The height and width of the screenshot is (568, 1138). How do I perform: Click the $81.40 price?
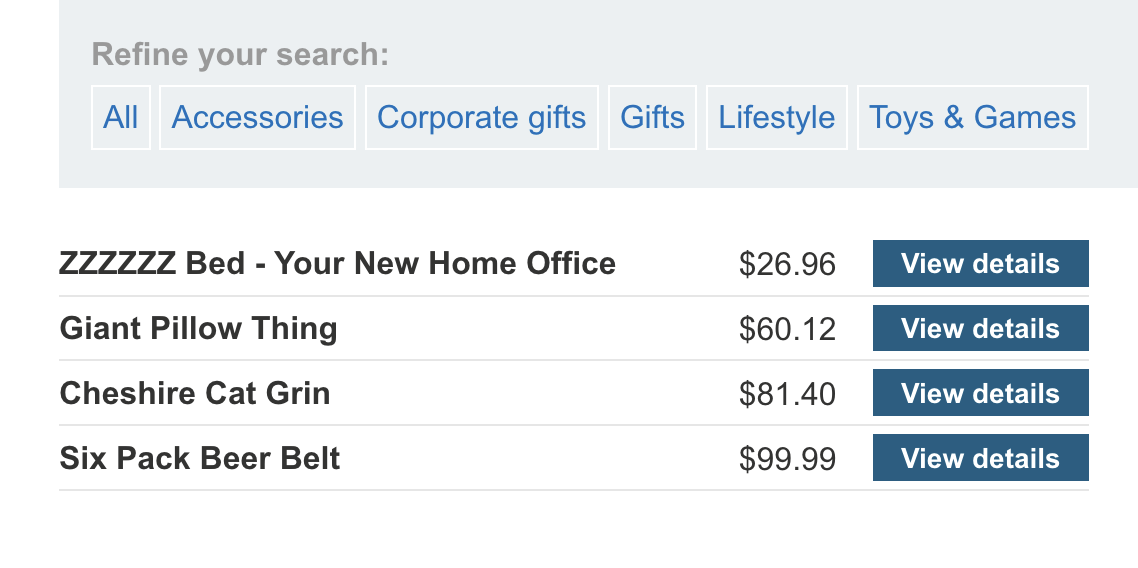click(x=787, y=395)
